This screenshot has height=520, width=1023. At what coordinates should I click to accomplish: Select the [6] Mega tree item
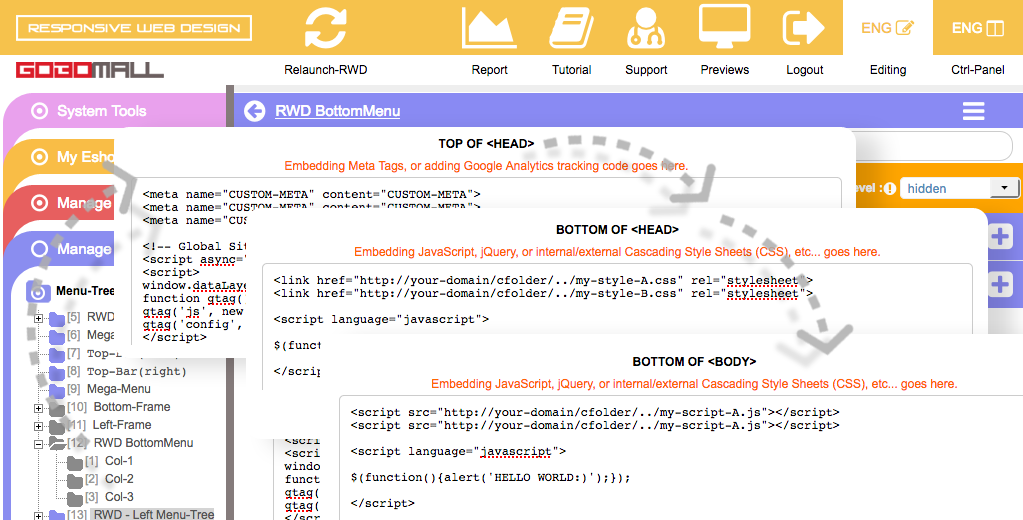click(91, 335)
